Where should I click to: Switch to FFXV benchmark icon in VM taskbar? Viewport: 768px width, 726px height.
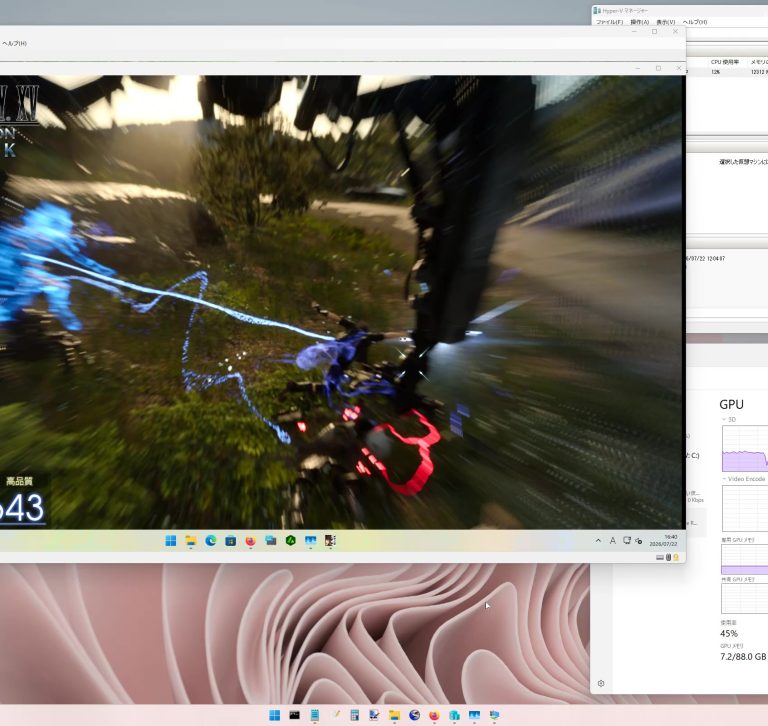[330, 540]
